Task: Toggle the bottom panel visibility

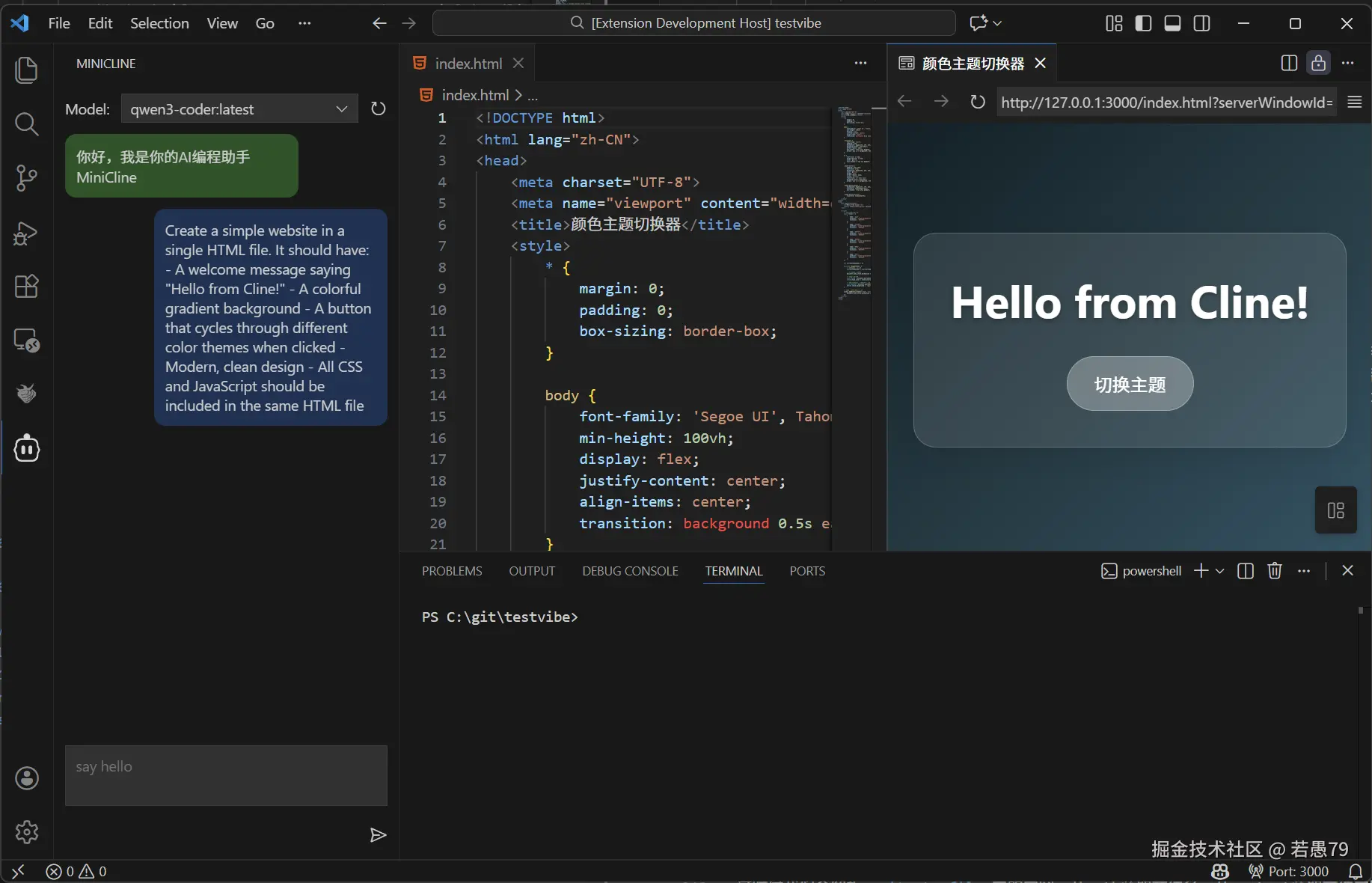Action: (x=1172, y=23)
